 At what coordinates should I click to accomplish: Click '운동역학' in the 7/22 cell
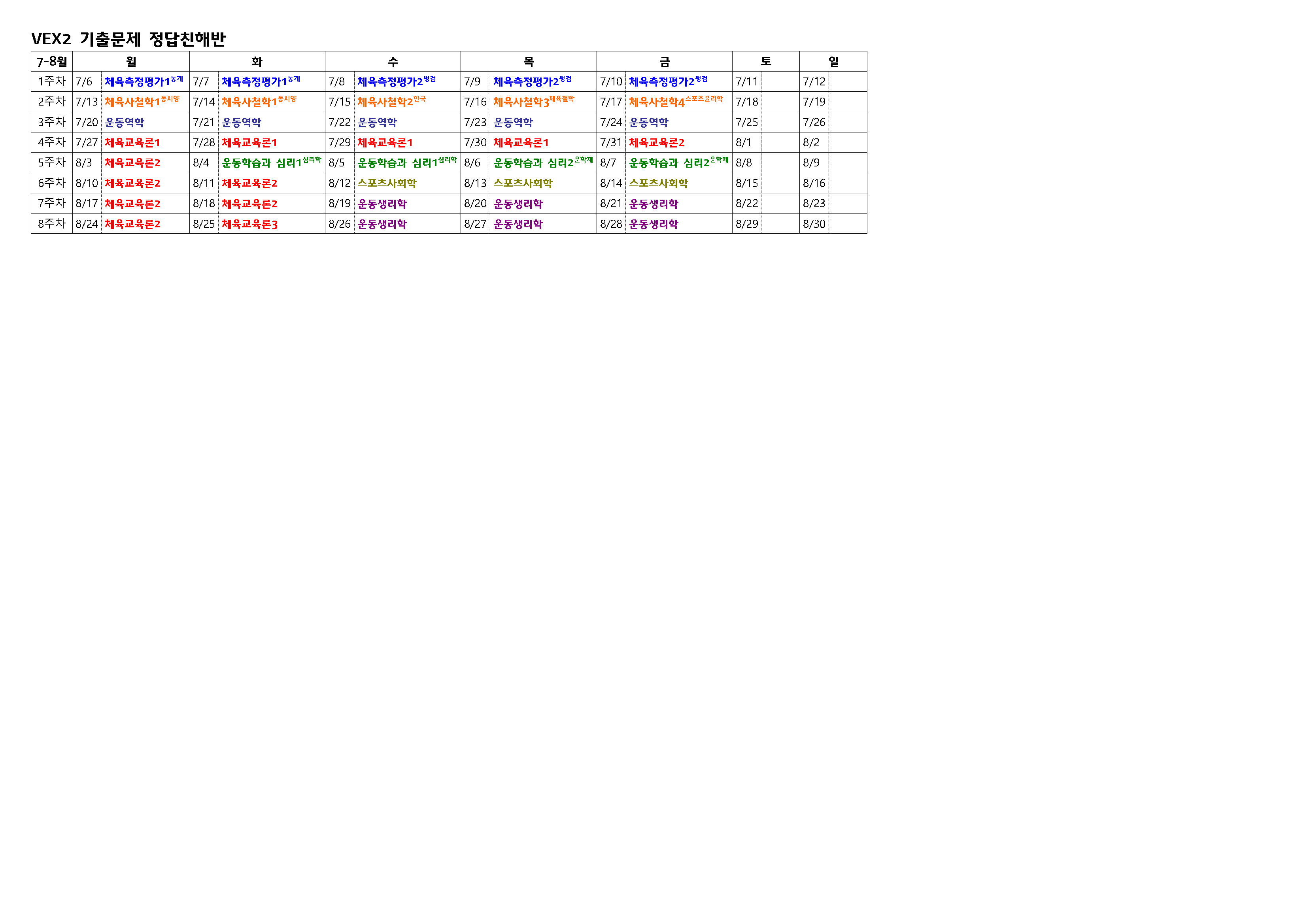(x=377, y=123)
